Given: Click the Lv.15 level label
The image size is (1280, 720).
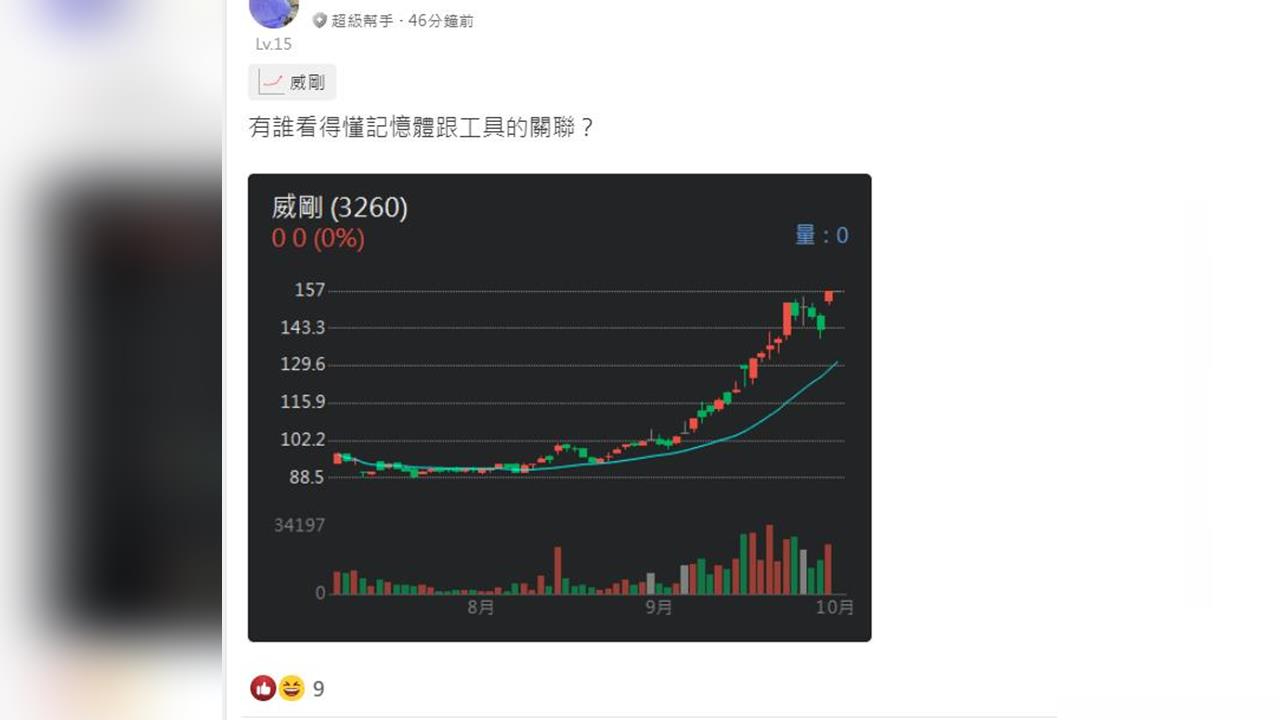Looking at the screenshot, I should tap(273, 44).
